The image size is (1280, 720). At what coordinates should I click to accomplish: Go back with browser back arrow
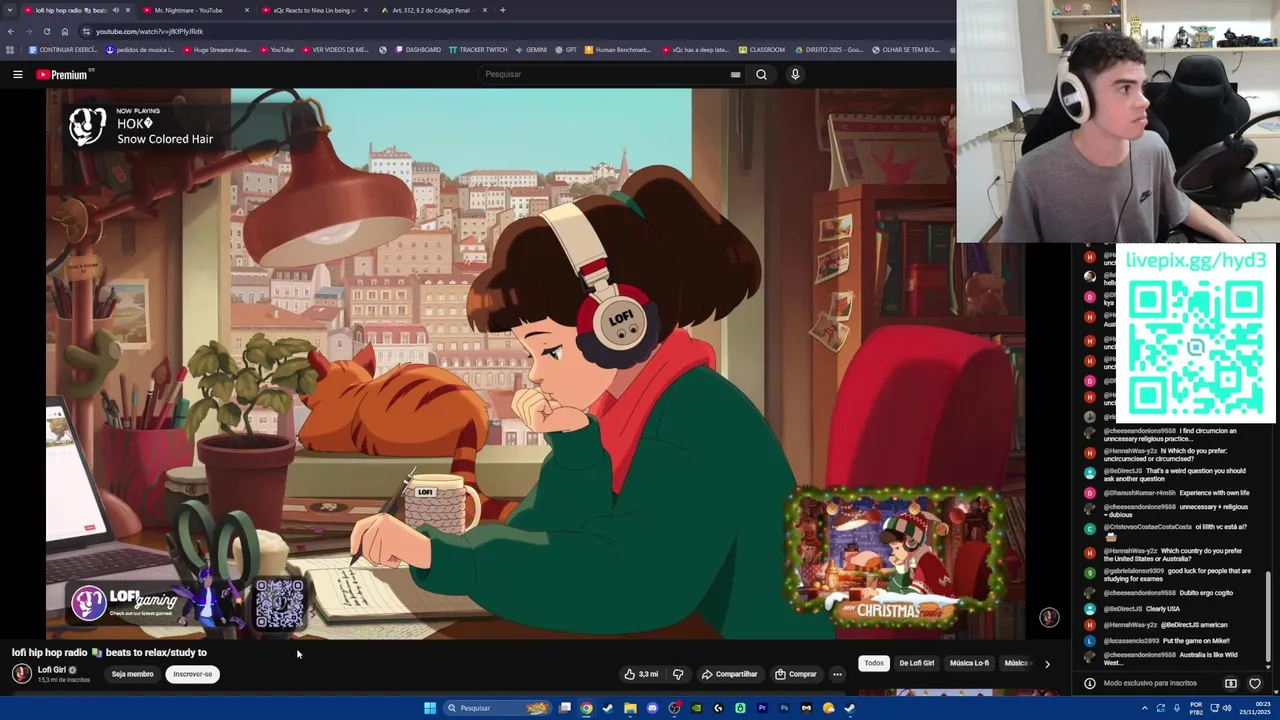[11, 31]
